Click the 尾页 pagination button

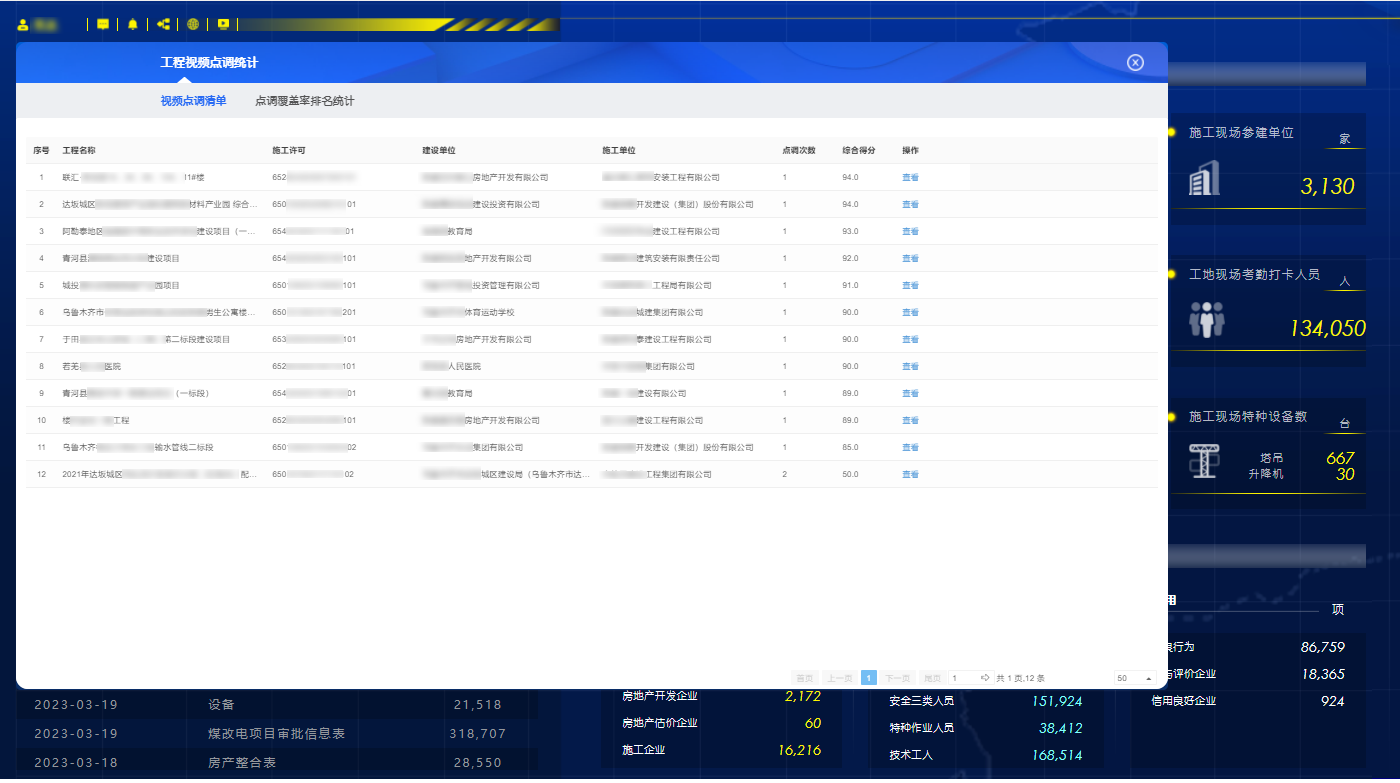[x=932, y=678]
